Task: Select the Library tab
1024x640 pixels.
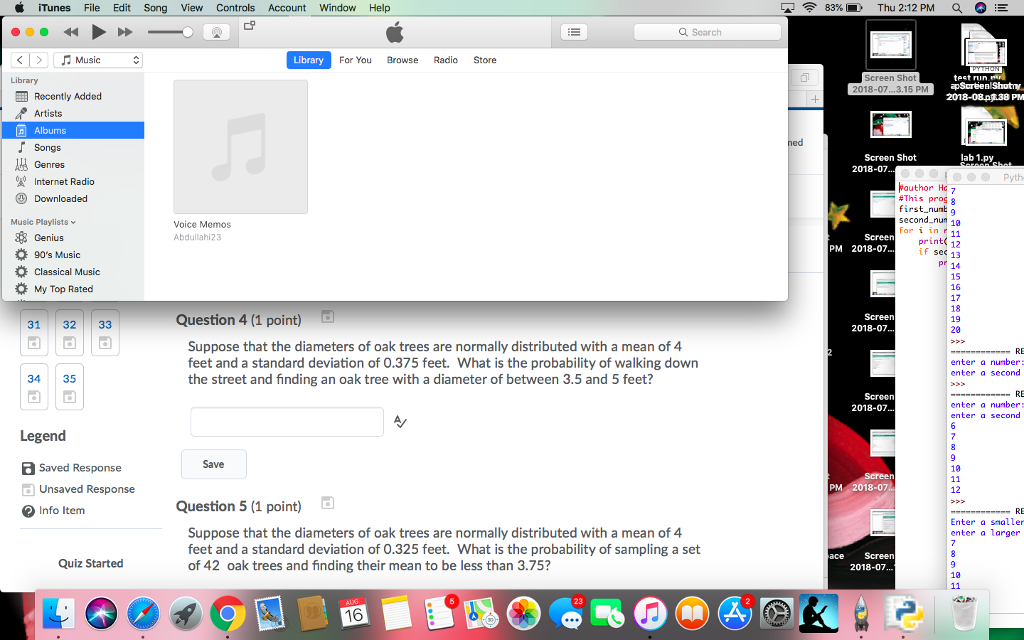Action: pos(308,60)
